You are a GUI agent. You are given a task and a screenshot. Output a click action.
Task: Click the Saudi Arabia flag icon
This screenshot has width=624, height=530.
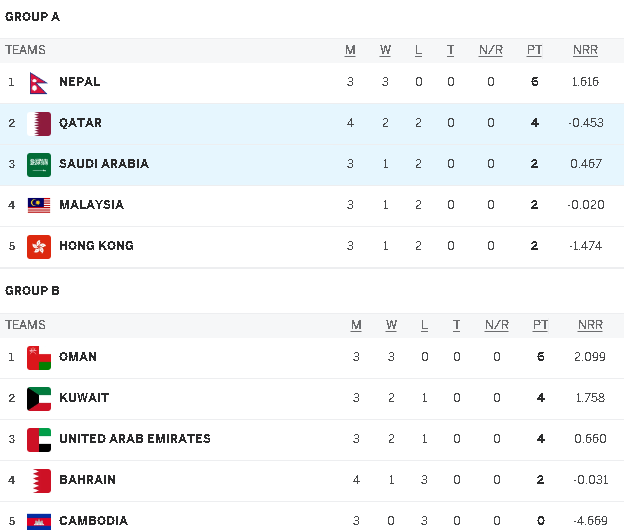click(x=39, y=164)
